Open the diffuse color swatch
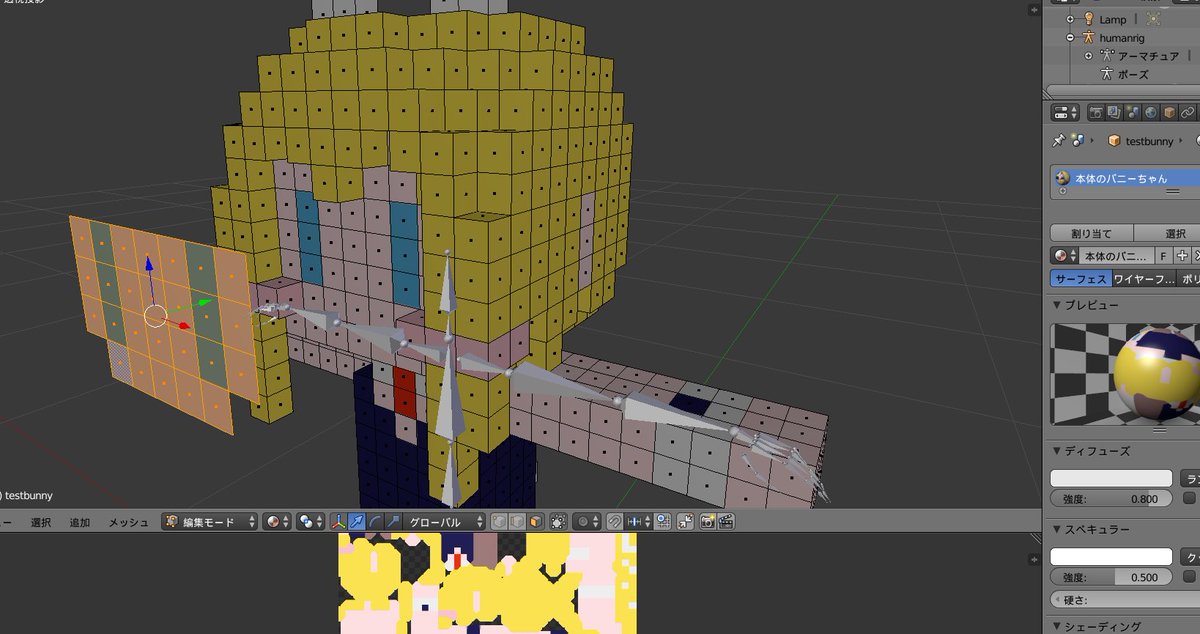Screen dimensions: 1200x634 [1111, 478]
